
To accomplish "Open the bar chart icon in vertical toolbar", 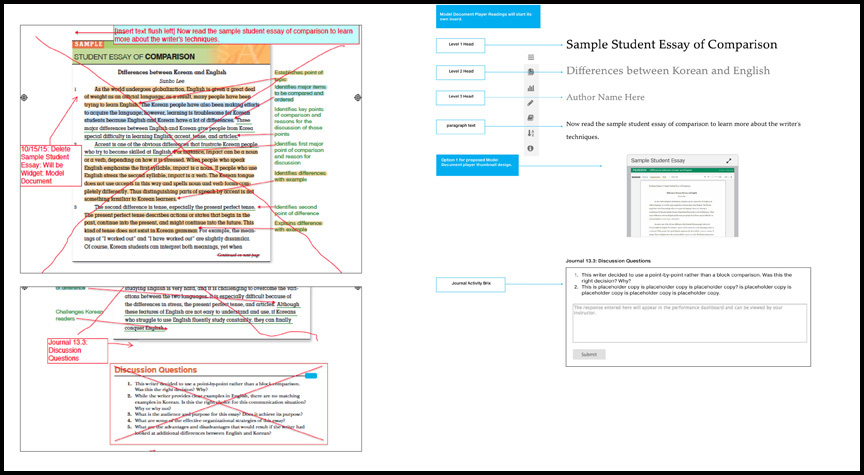I will (x=531, y=88).
